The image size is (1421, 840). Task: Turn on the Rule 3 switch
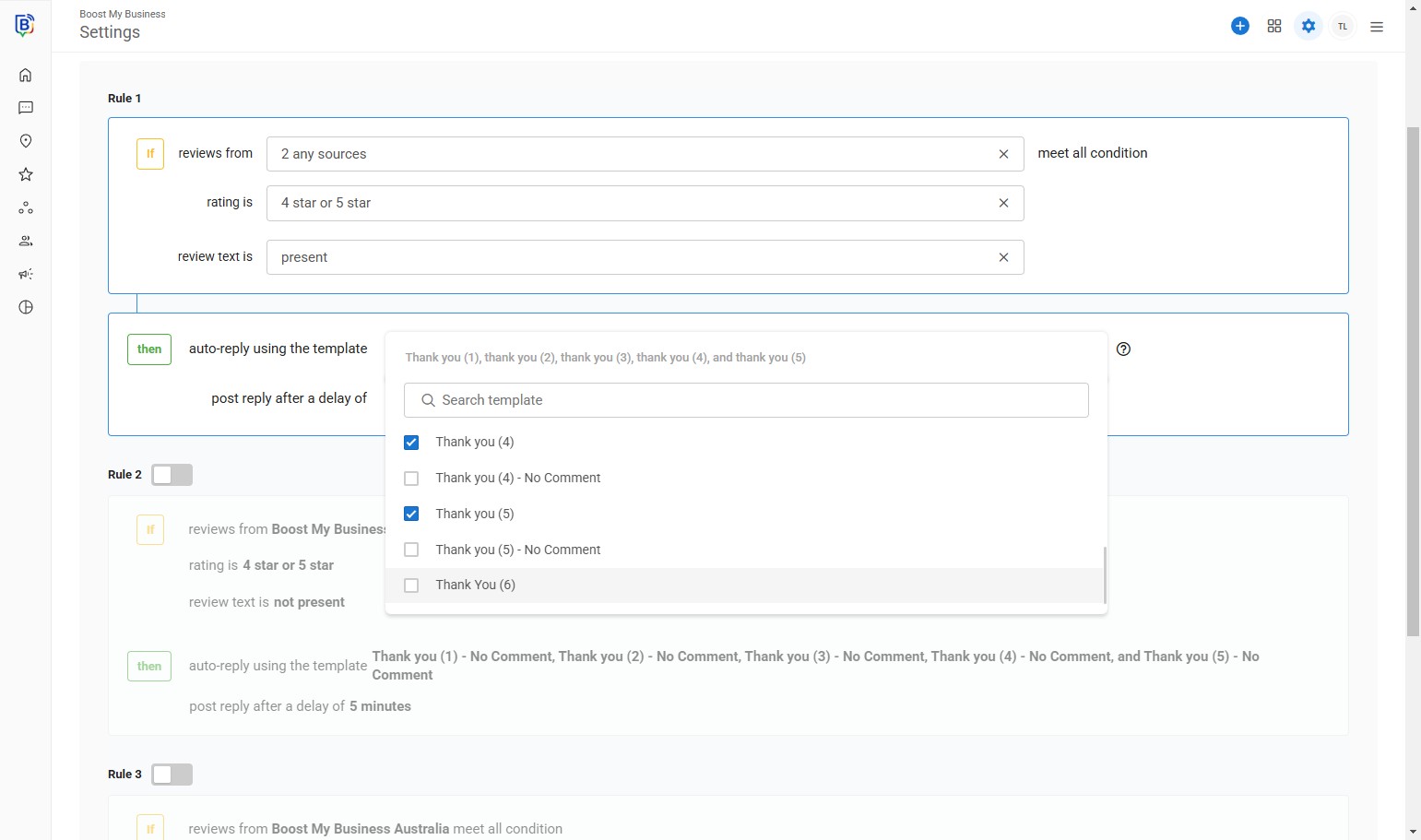172,775
